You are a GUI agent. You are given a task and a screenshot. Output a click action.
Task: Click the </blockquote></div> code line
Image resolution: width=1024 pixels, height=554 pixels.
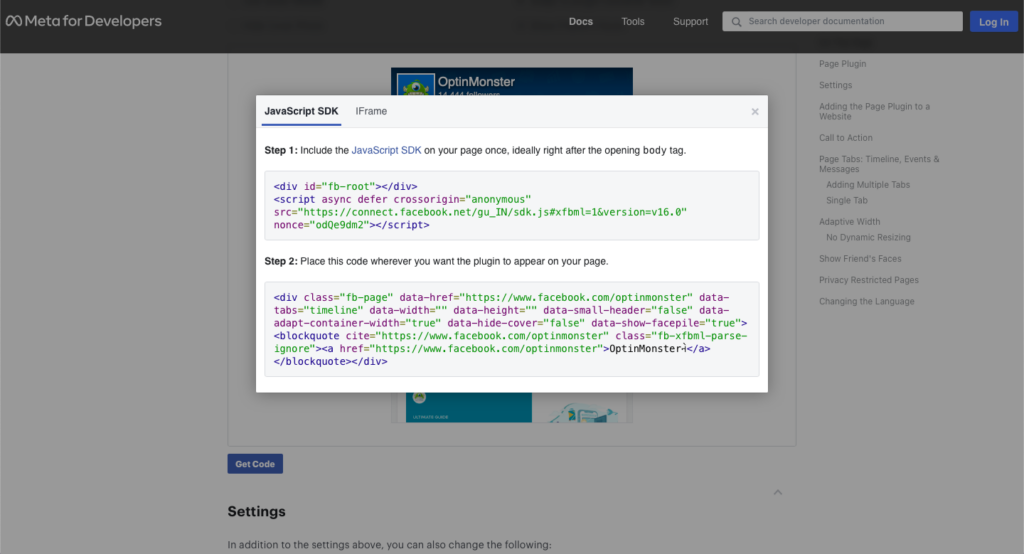click(x=330, y=361)
